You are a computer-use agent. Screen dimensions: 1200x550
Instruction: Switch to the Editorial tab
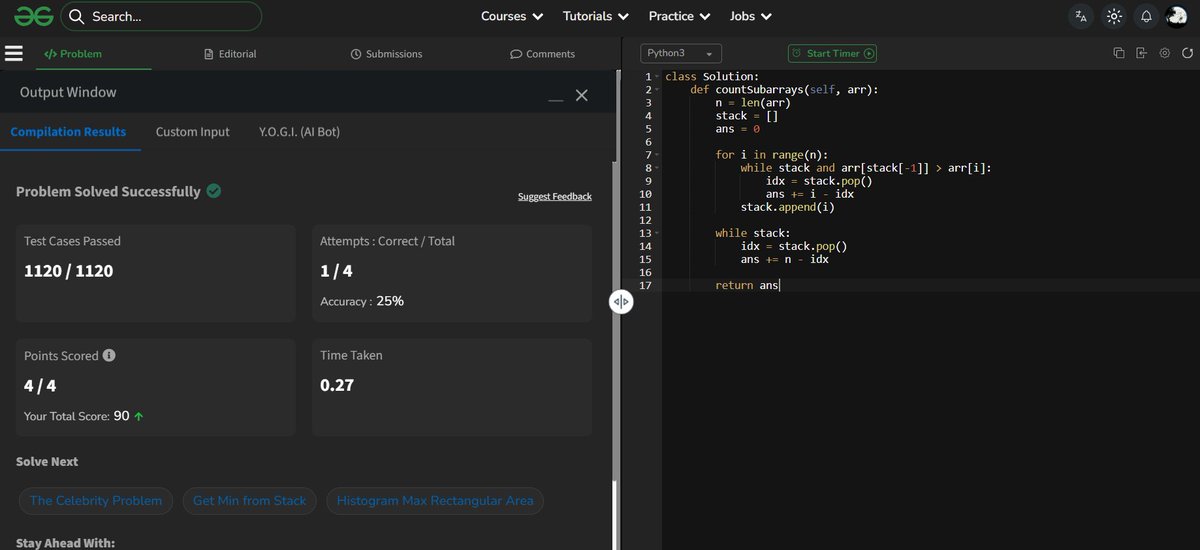(230, 54)
